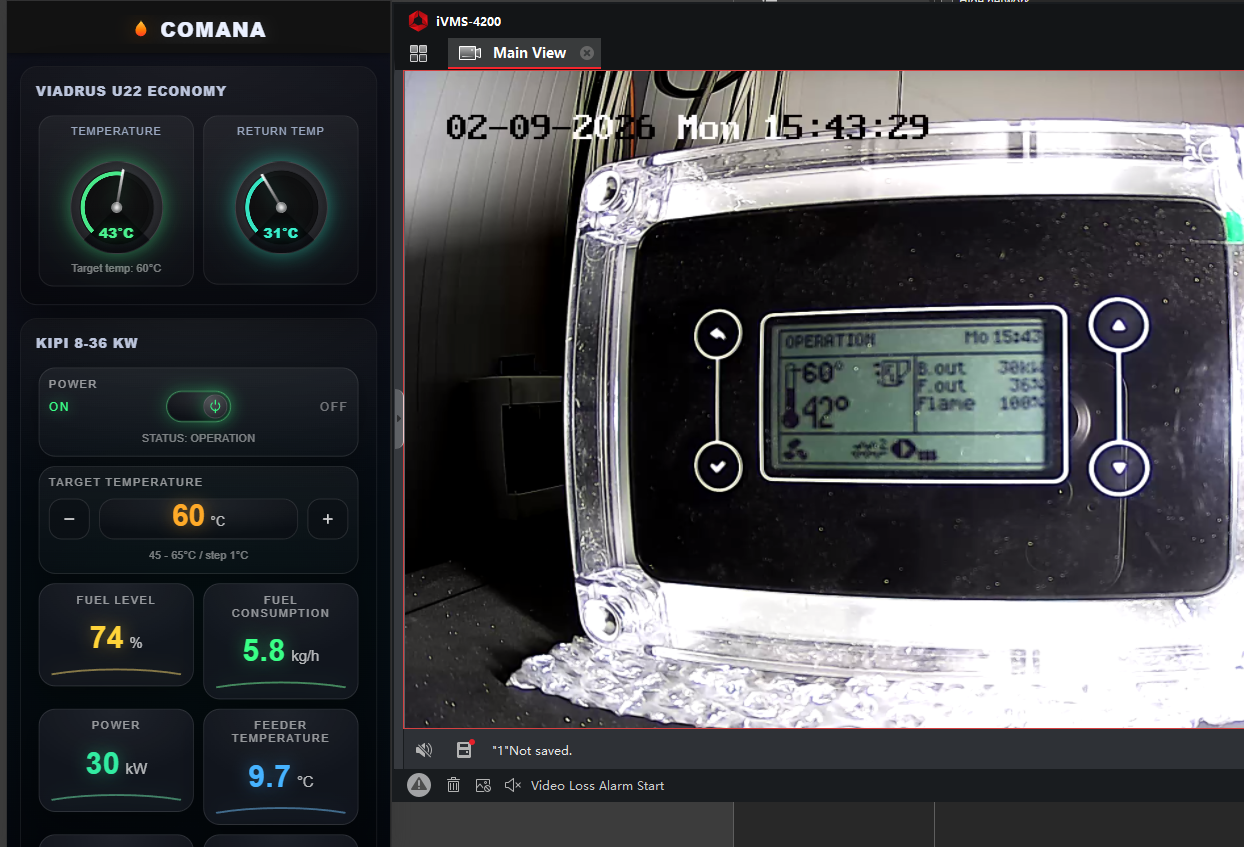
Task: Click the disable alarm image pop-up icon
Action: click(483, 786)
